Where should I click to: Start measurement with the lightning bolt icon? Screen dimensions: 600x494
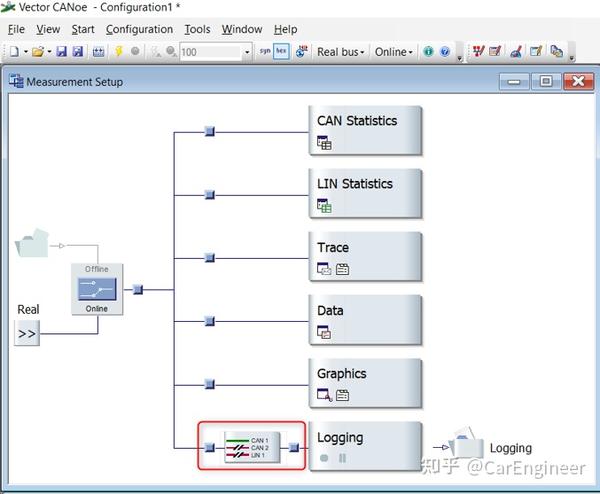(119, 51)
